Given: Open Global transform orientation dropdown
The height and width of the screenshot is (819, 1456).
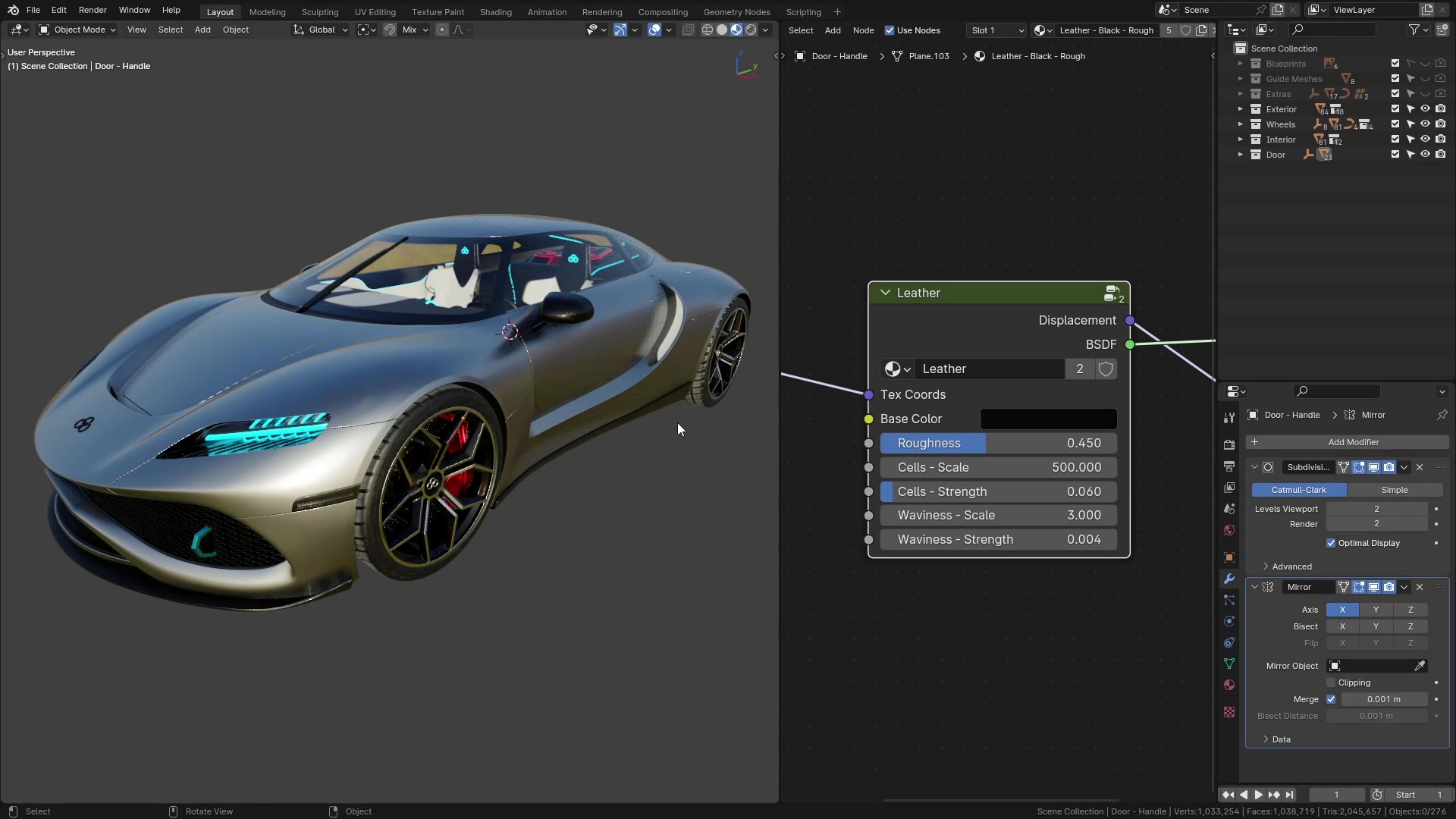Looking at the screenshot, I should (x=321, y=30).
